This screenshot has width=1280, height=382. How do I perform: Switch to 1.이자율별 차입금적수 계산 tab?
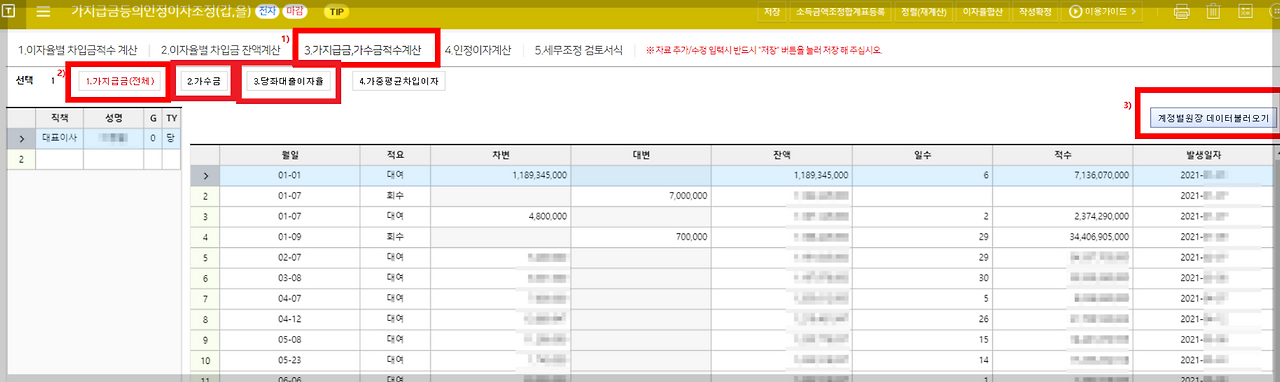(77, 49)
